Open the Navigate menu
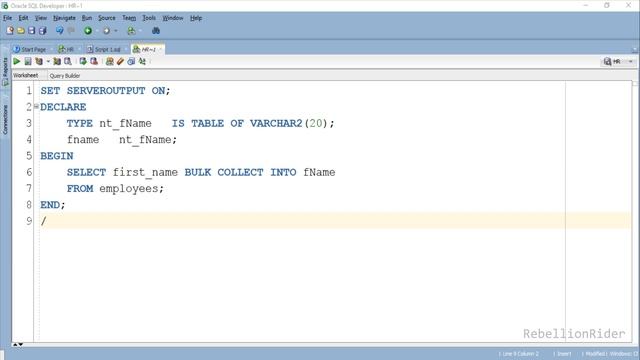 [64, 18]
